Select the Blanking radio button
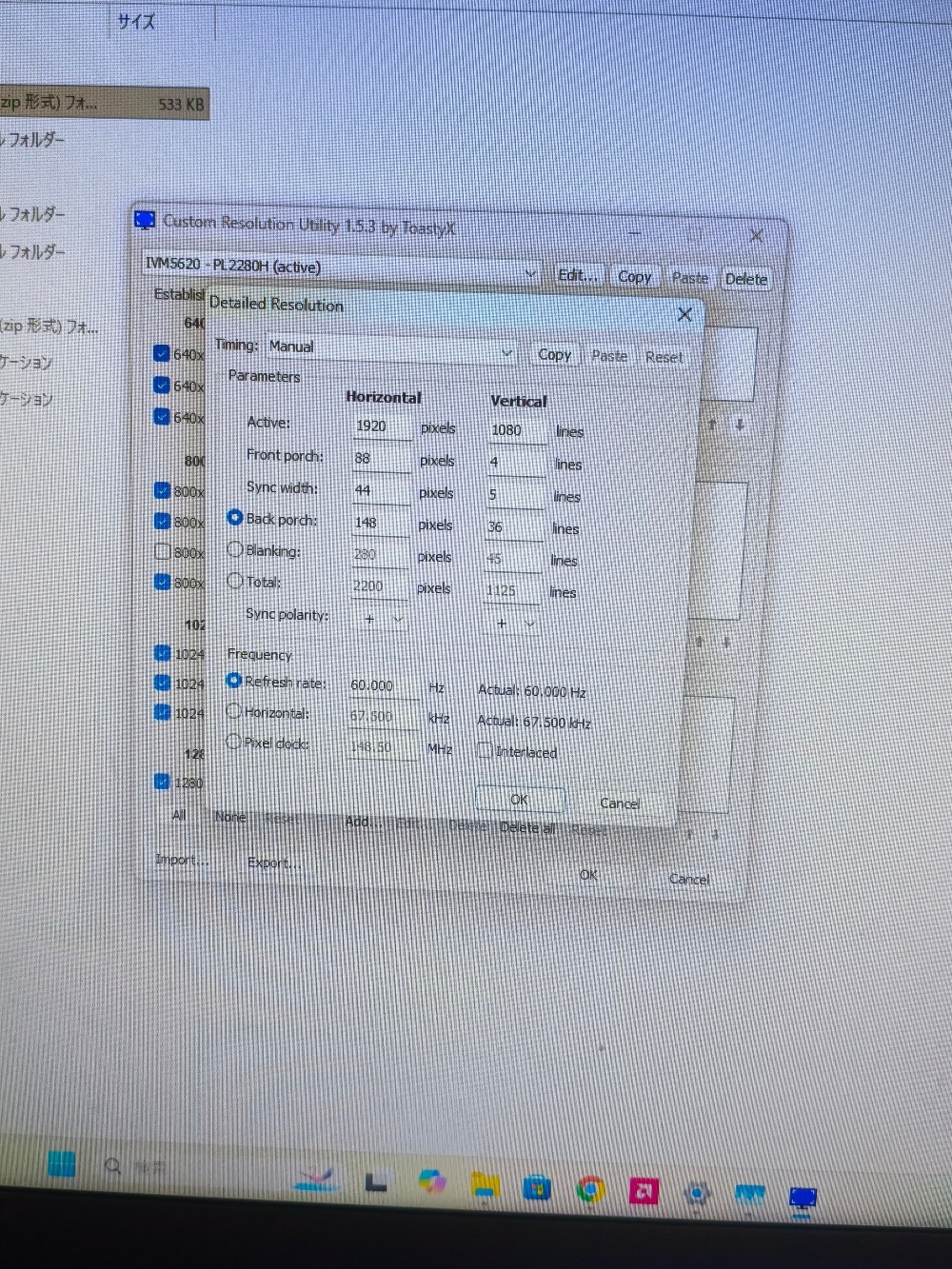Screen dimensions: 952x1269 234,549
